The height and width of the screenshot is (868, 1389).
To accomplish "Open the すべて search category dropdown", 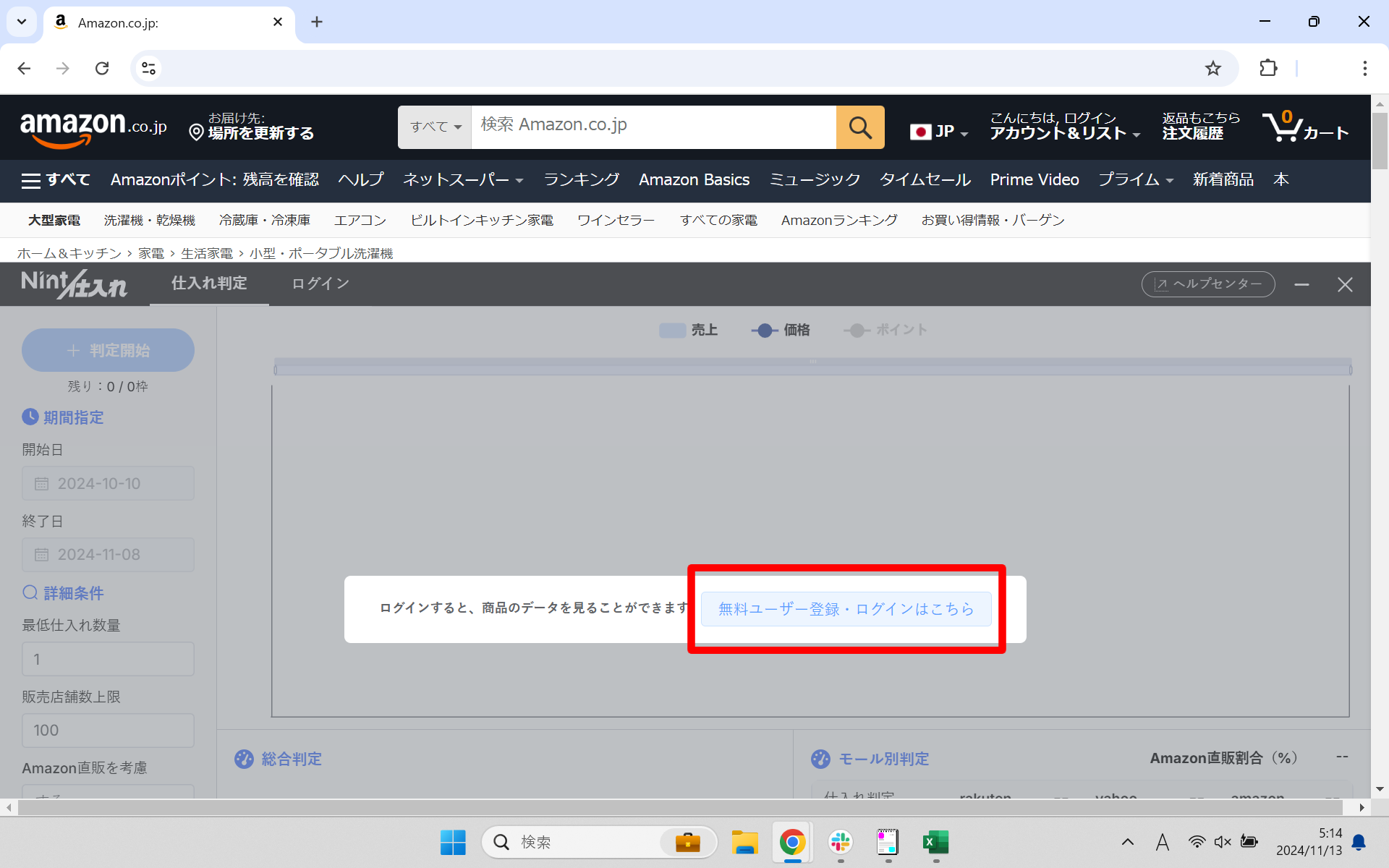I will click(435, 127).
